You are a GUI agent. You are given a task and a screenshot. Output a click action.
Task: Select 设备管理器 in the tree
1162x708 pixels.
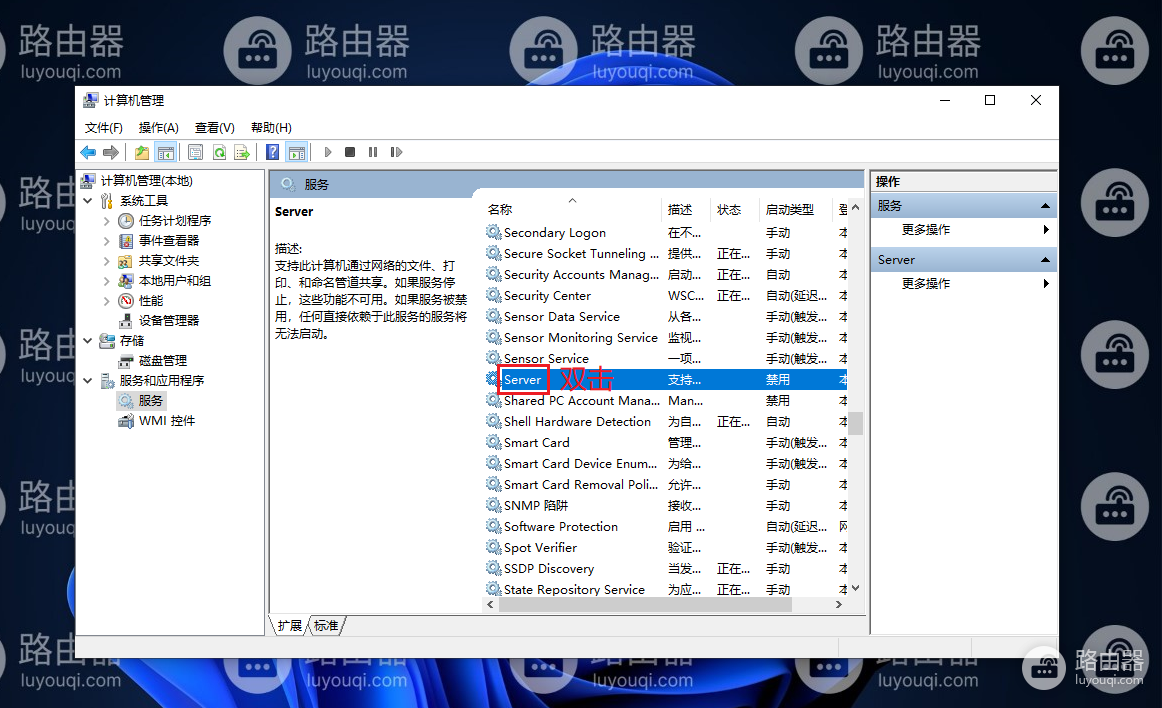[169, 320]
